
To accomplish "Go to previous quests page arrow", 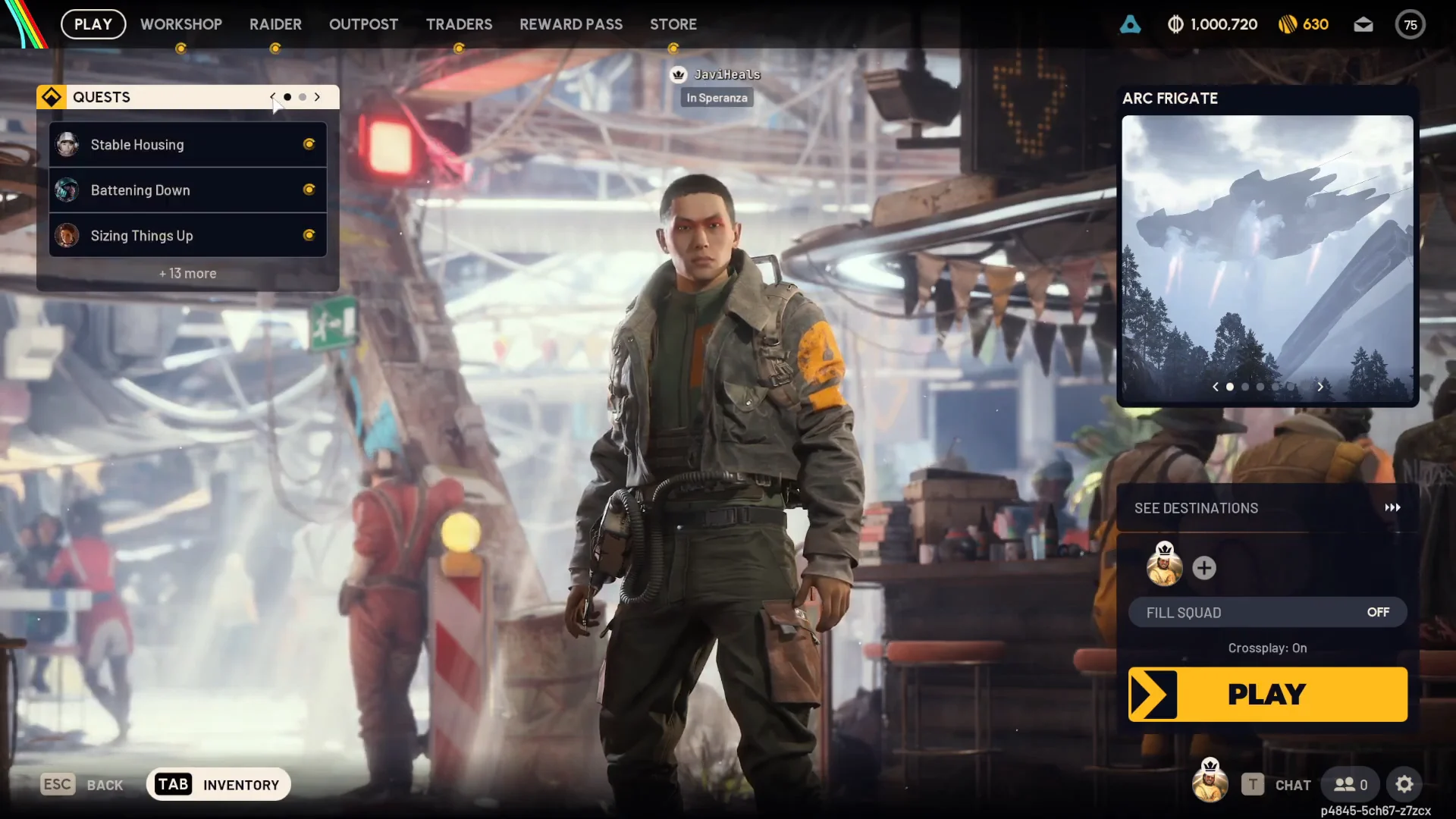I will click(x=273, y=97).
